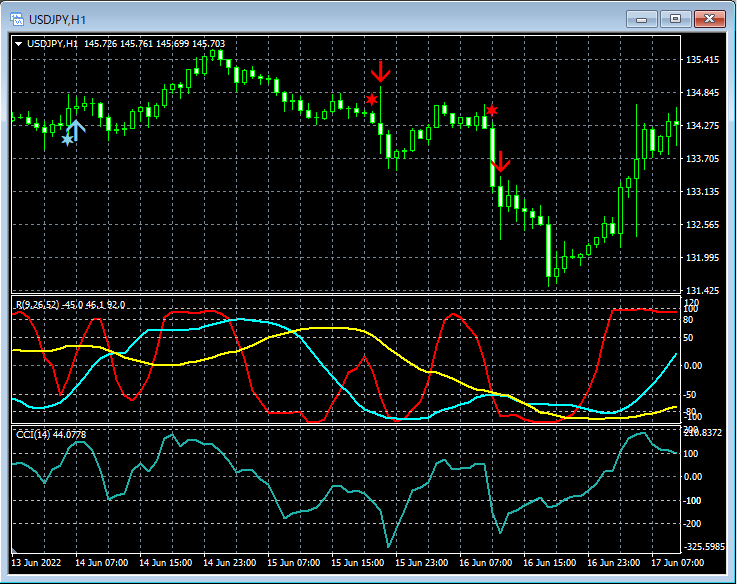Click the chart window icon in title bar
Screen dimensions: 738x584
point(16,19)
